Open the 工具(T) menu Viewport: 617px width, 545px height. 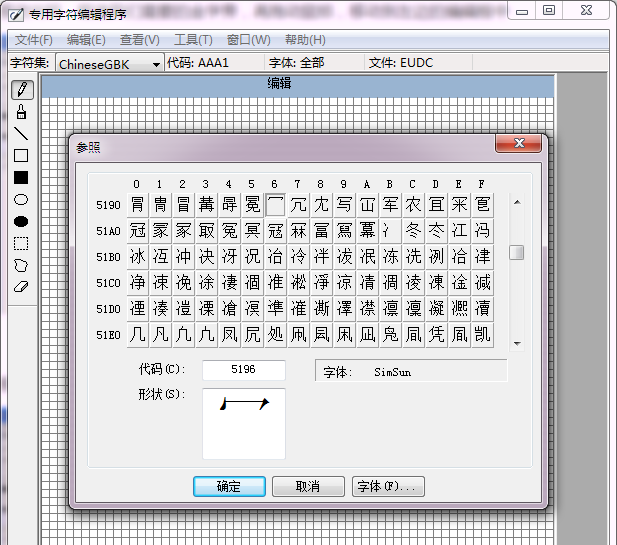click(x=193, y=40)
